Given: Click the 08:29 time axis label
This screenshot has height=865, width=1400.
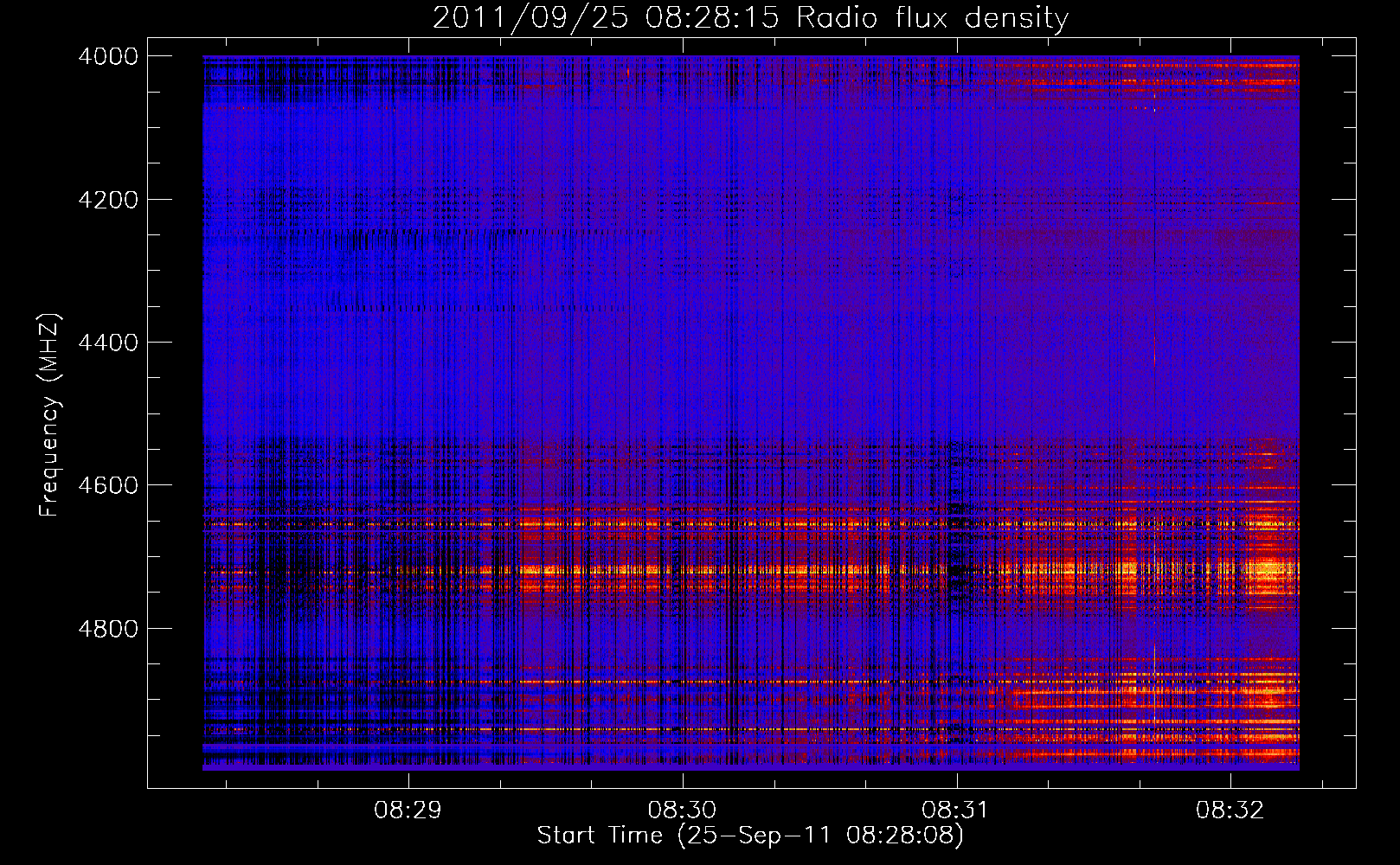Looking at the screenshot, I should coord(408,811).
